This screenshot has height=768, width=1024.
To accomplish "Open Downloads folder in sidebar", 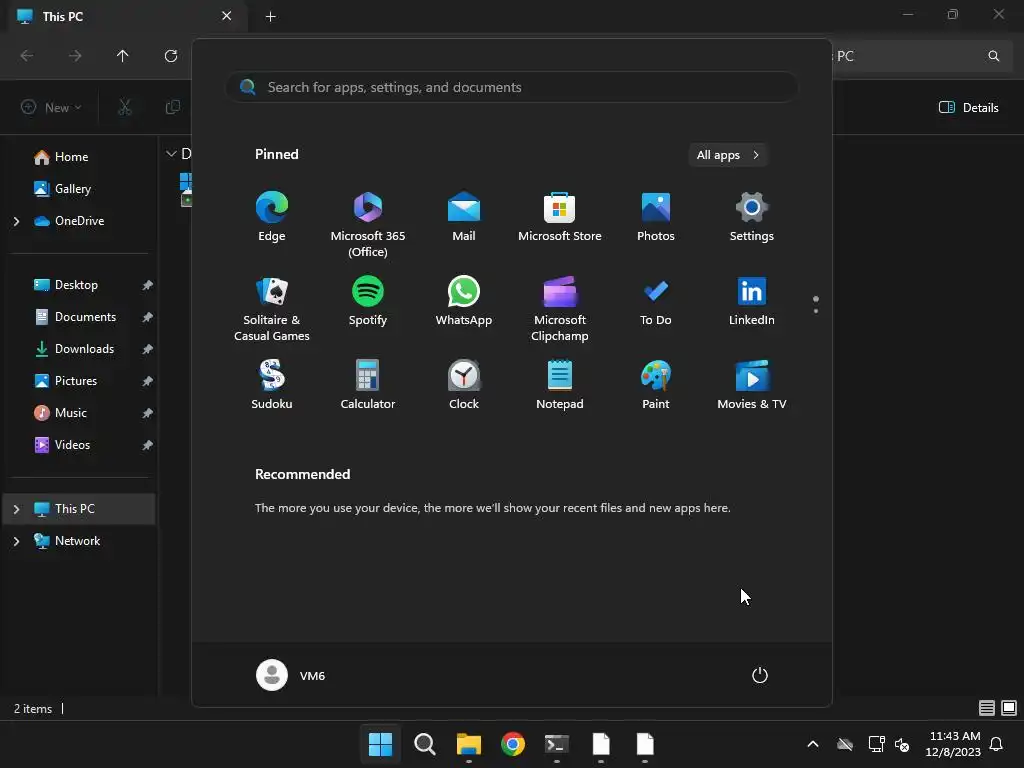I will tap(84, 349).
